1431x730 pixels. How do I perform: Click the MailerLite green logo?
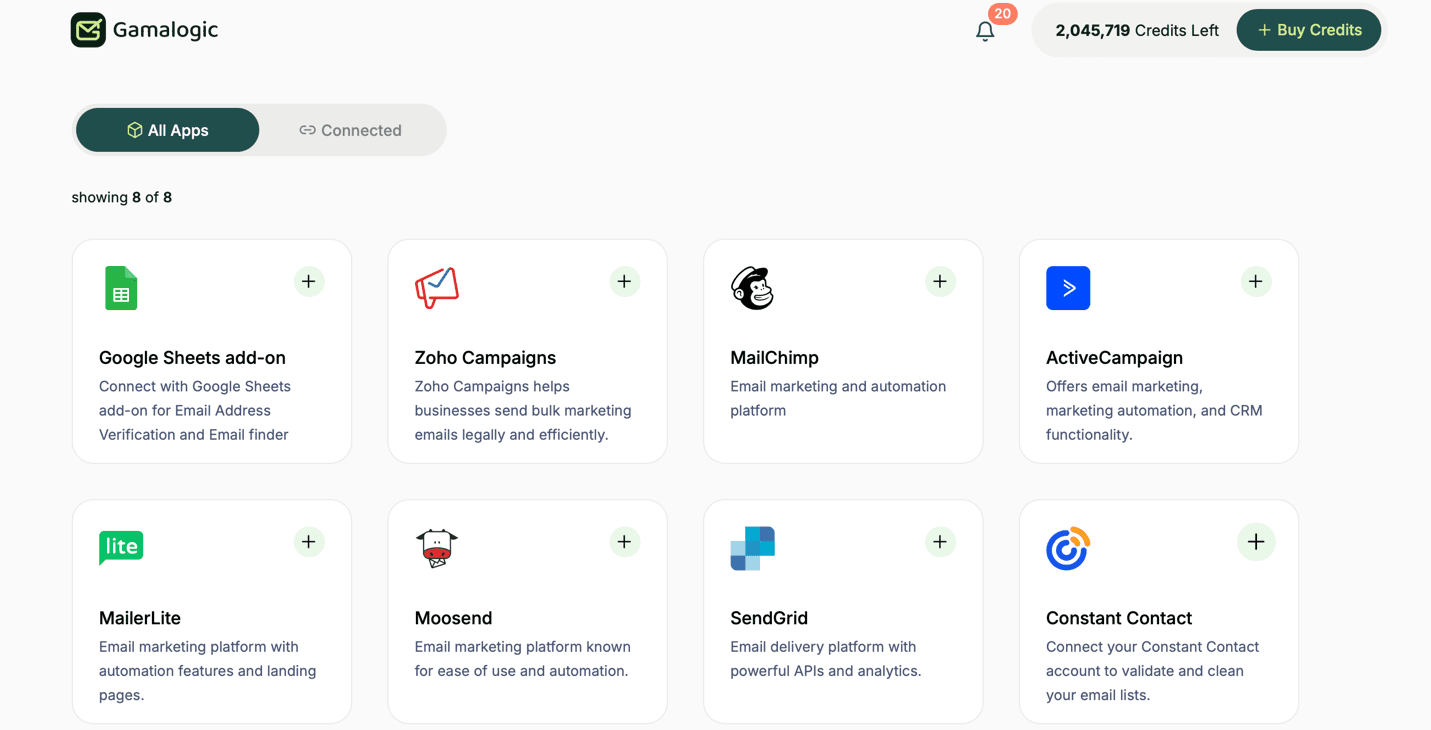tap(121, 547)
